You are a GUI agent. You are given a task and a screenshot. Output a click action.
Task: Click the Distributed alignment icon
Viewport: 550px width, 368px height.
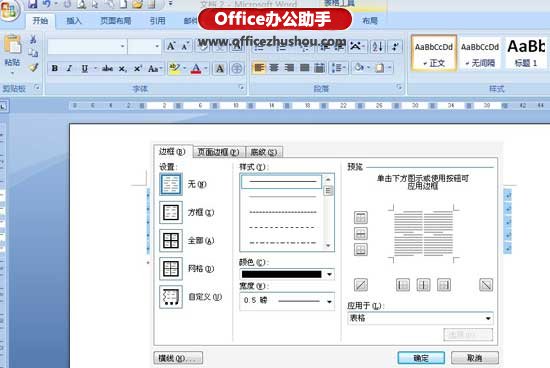coord(319,67)
